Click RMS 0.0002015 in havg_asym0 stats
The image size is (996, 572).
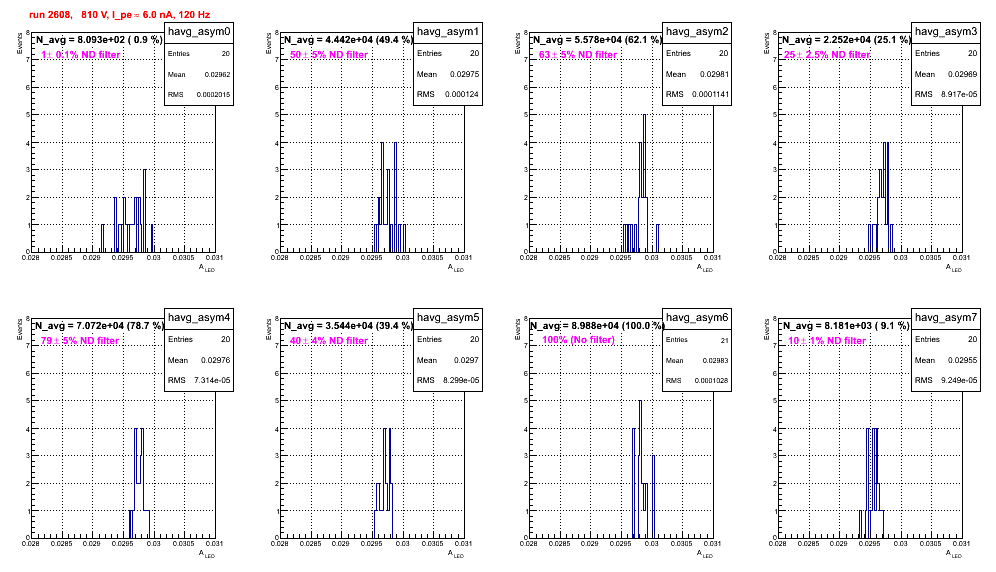click(199, 95)
